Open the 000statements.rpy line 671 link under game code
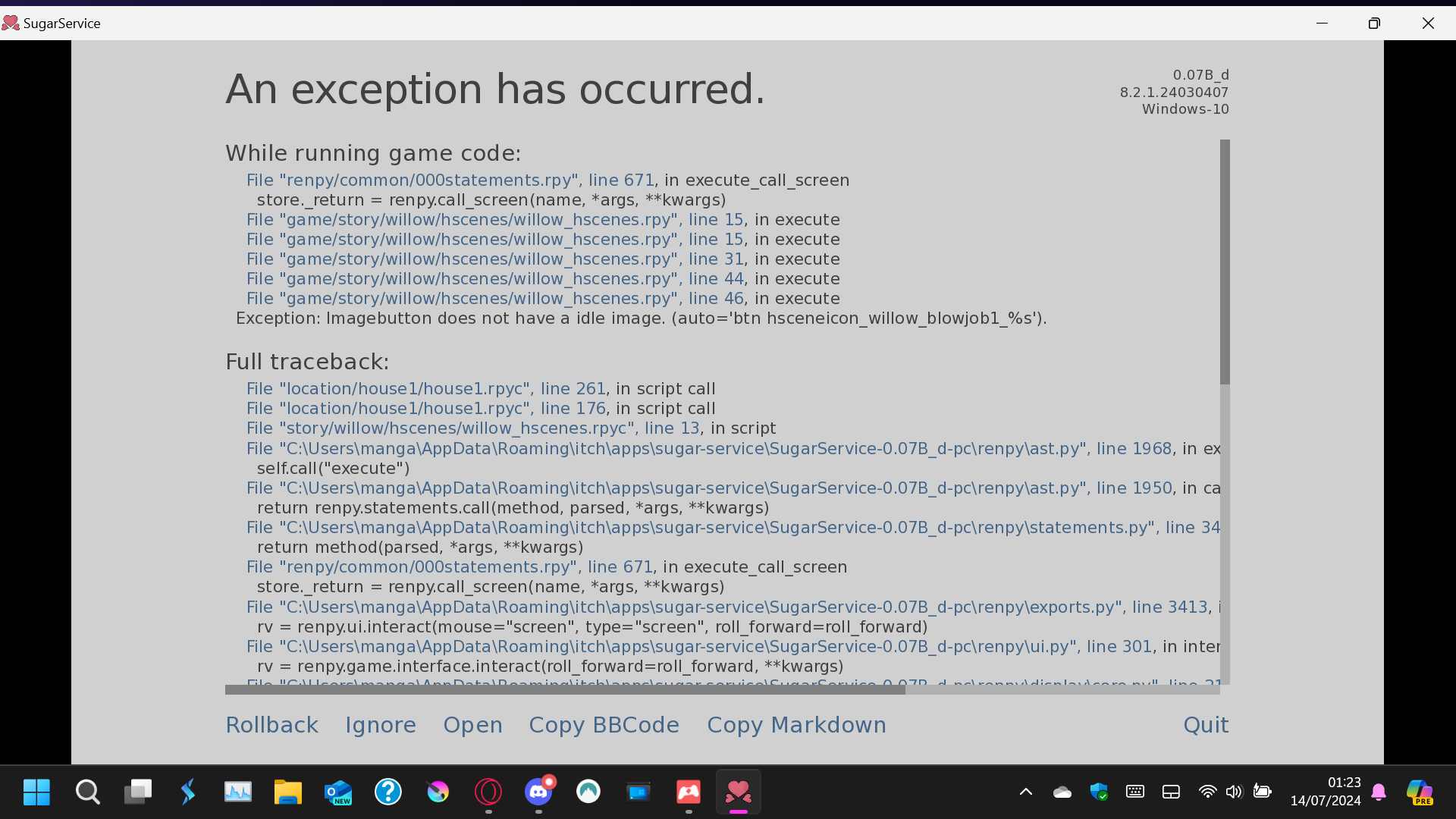The width and height of the screenshot is (1456, 819). 450,180
